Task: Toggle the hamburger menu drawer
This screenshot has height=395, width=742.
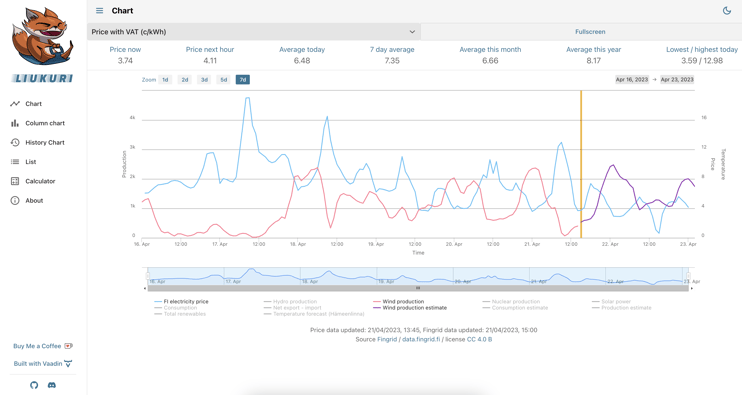Action: pyautogui.click(x=99, y=10)
